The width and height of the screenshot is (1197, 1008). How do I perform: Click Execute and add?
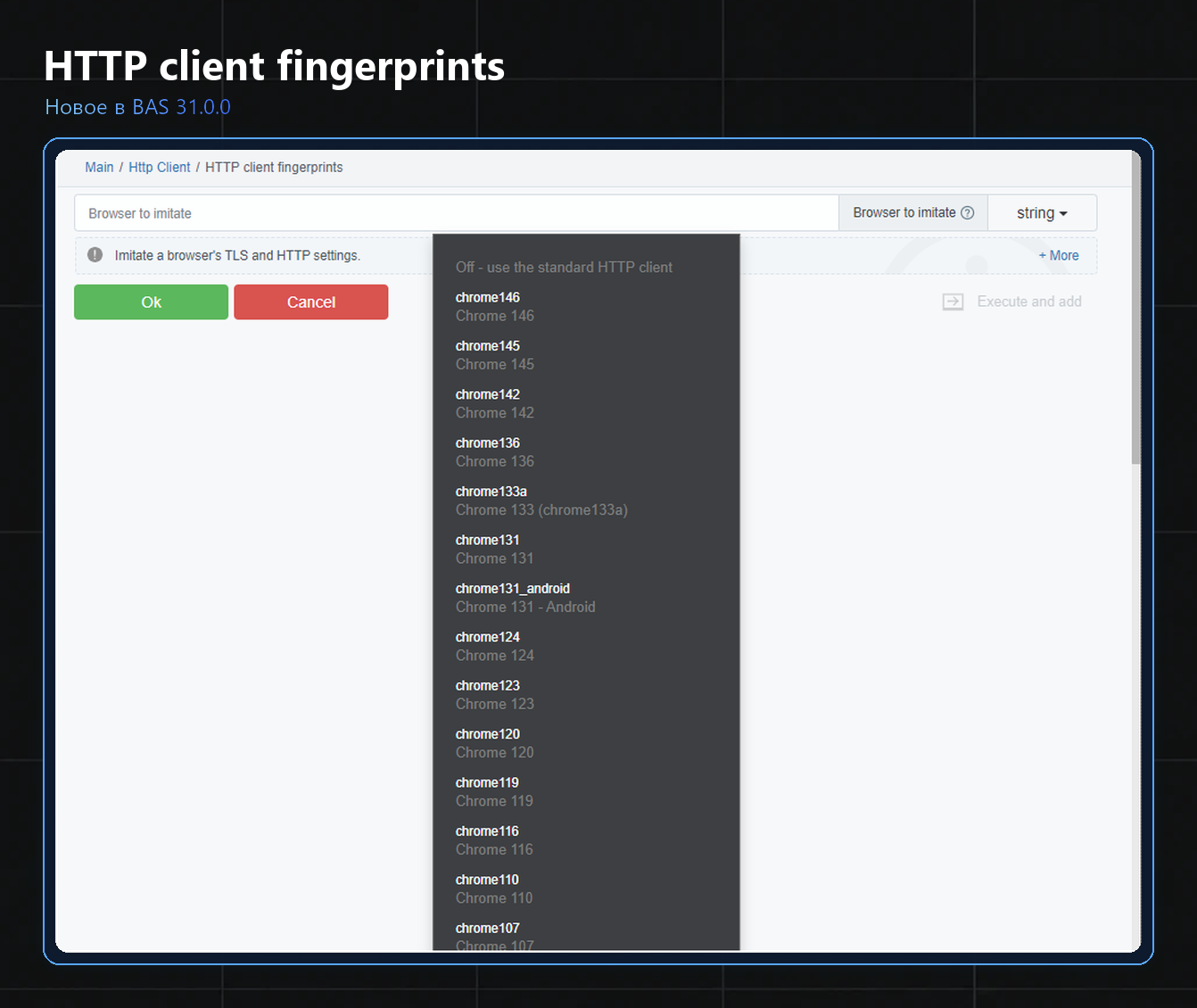pyautogui.click(x=1029, y=302)
